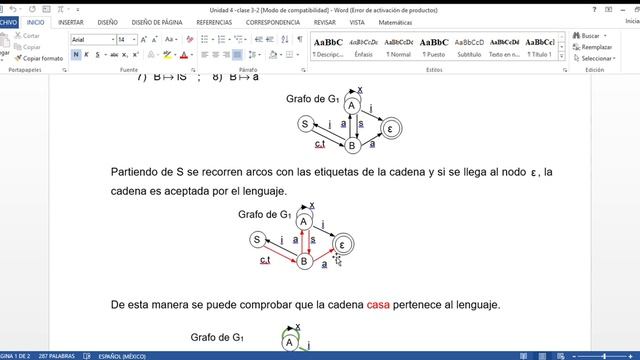Clear all formatting with the eraser icon
The image size is (640, 360).
tap(190, 40)
